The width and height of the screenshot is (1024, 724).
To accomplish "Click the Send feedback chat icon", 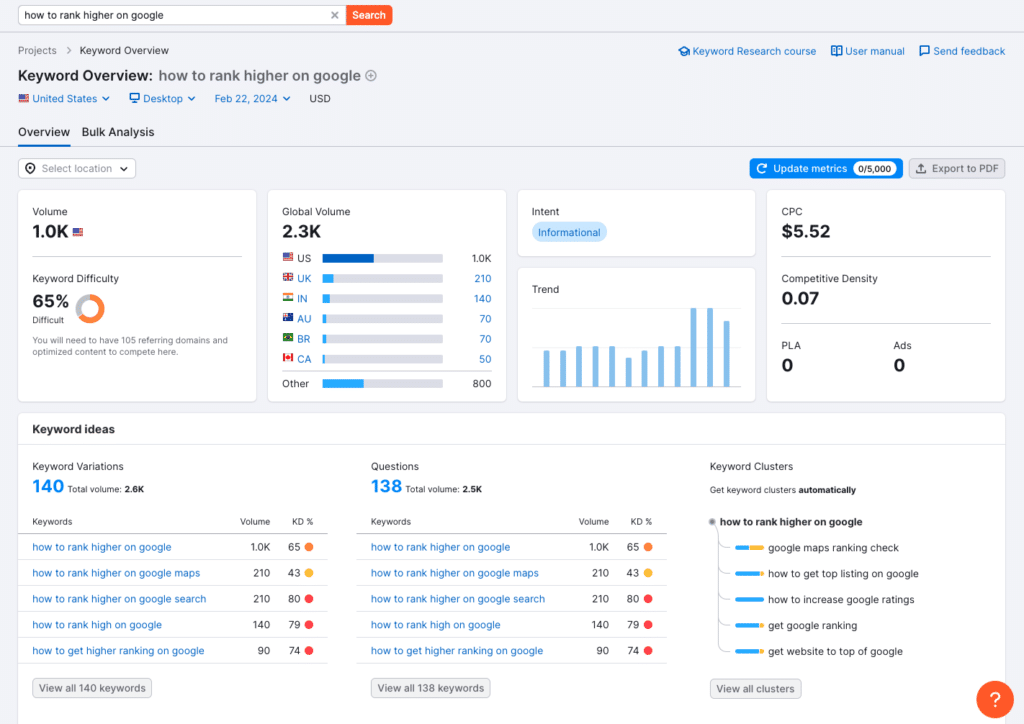I will 924,51.
